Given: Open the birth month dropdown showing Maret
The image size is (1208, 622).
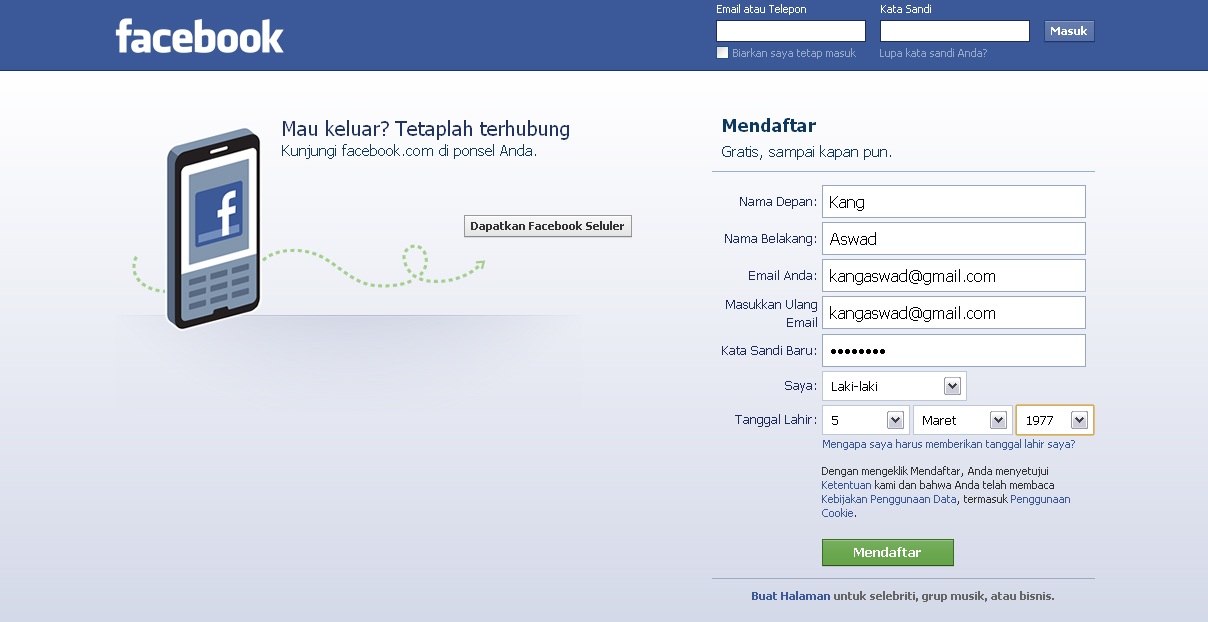Looking at the screenshot, I should 962,420.
